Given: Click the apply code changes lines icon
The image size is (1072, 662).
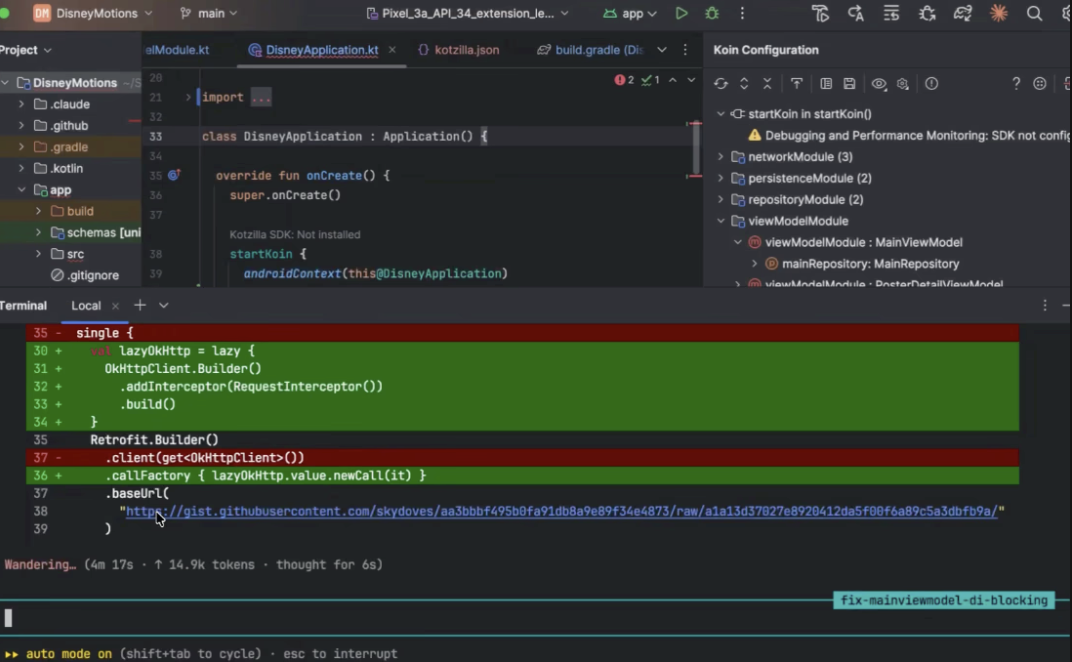Looking at the screenshot, I should pyautogui.click(x=892, y=13).
